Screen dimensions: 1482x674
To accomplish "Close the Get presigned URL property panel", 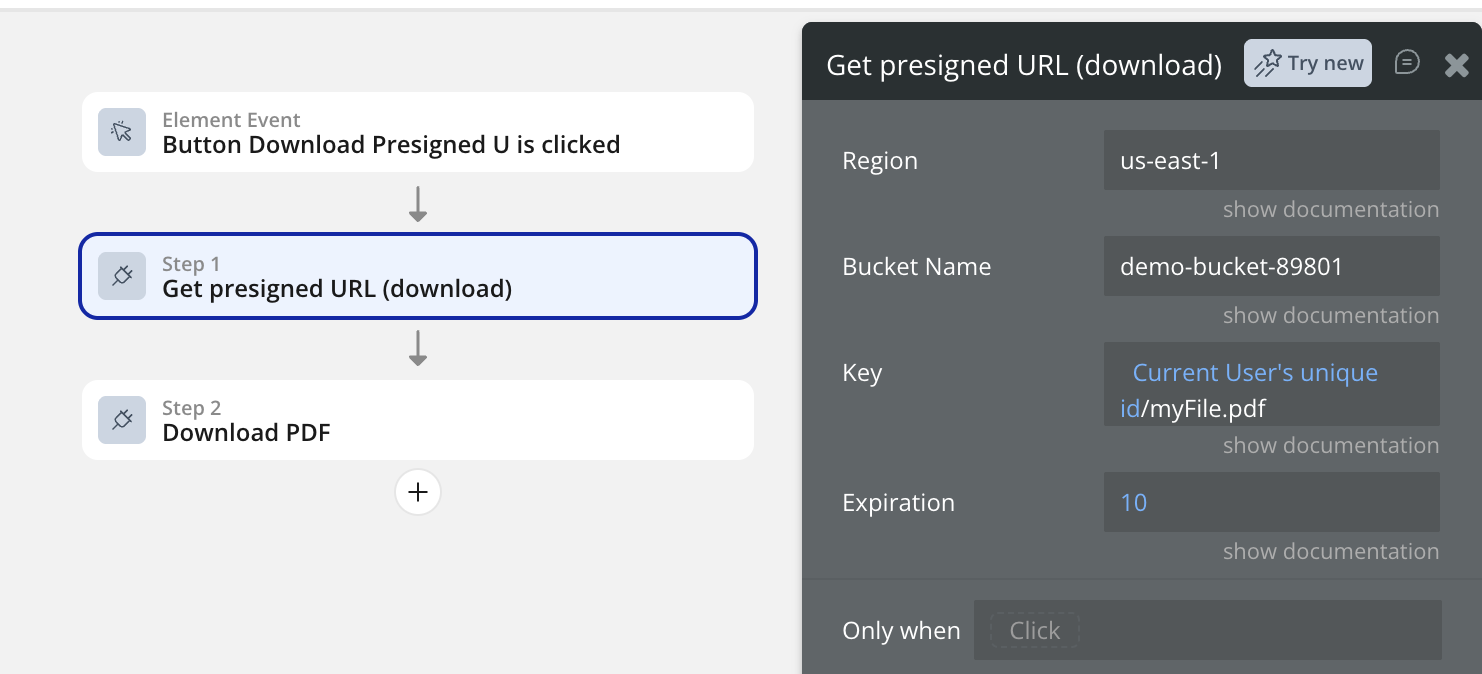I will (x=1456, y=65).
